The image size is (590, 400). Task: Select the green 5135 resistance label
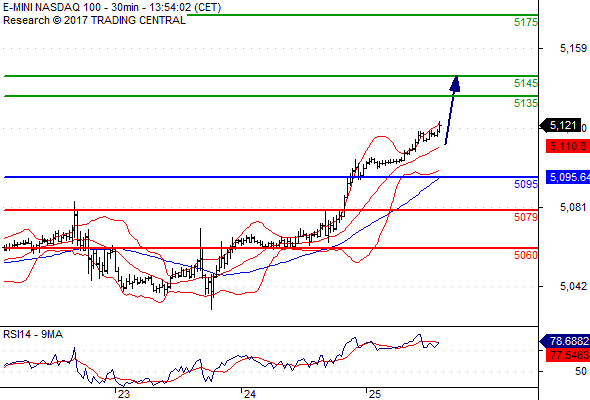tap(526, 103)
